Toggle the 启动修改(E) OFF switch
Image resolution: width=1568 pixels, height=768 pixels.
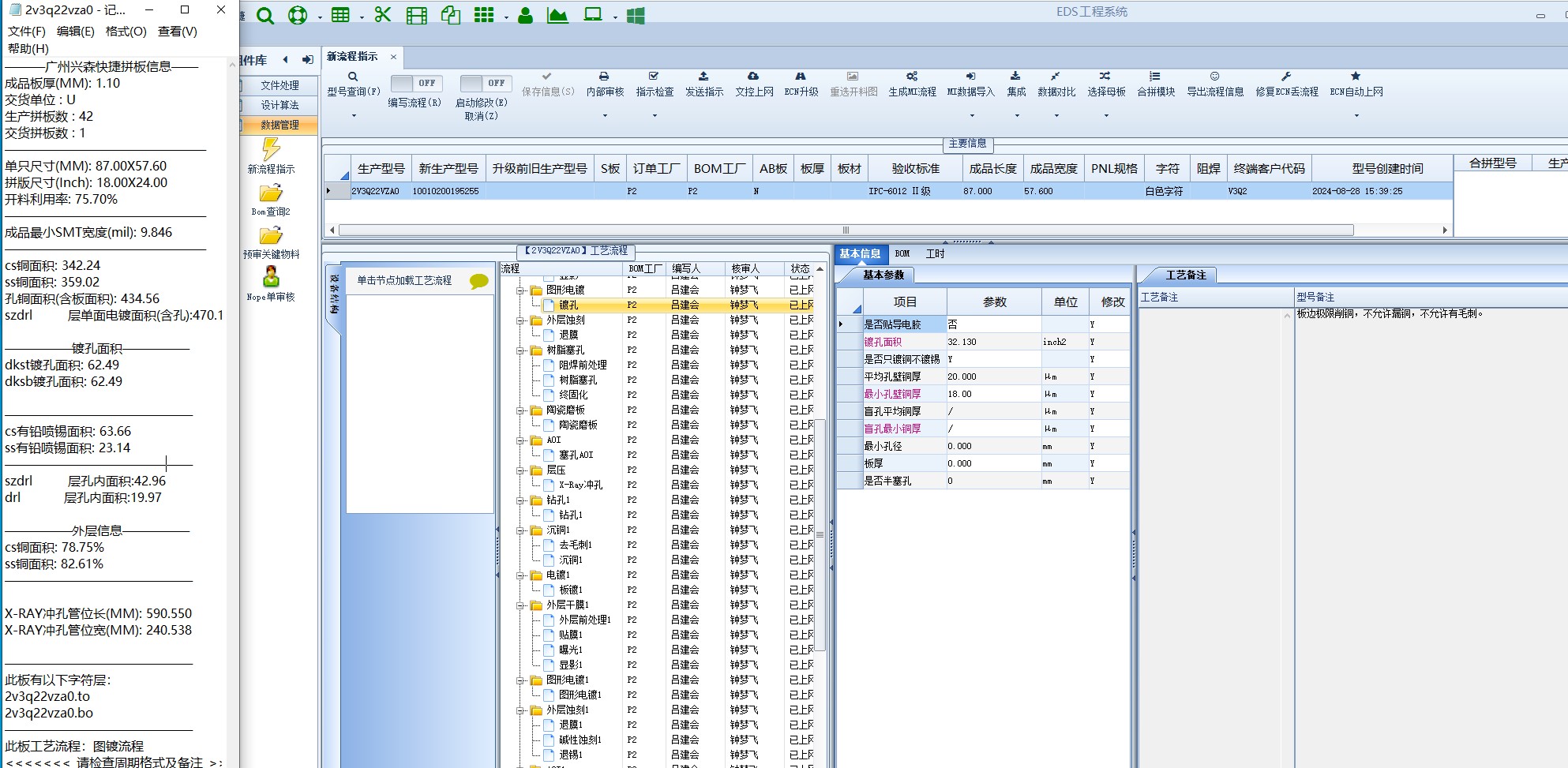pyautogui.click(x=486, y=83)
